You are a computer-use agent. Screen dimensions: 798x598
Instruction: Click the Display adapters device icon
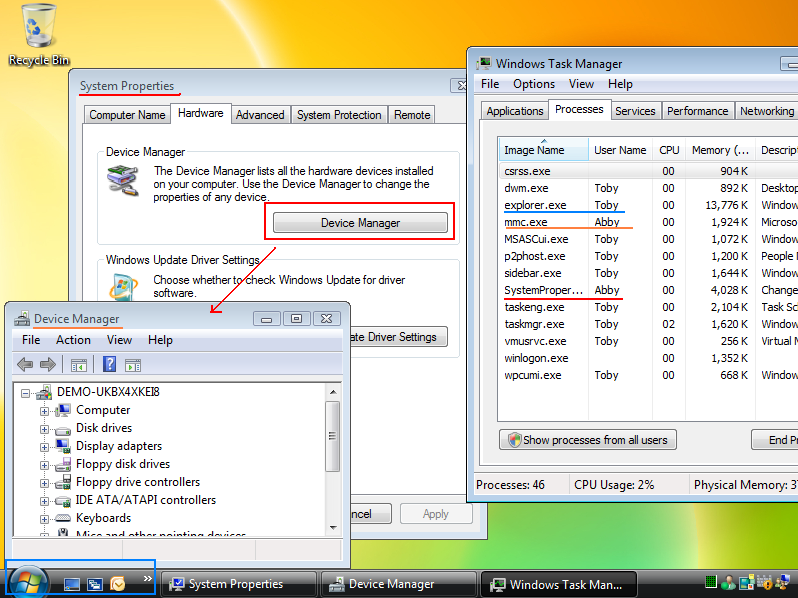click(x=64, y=446)
